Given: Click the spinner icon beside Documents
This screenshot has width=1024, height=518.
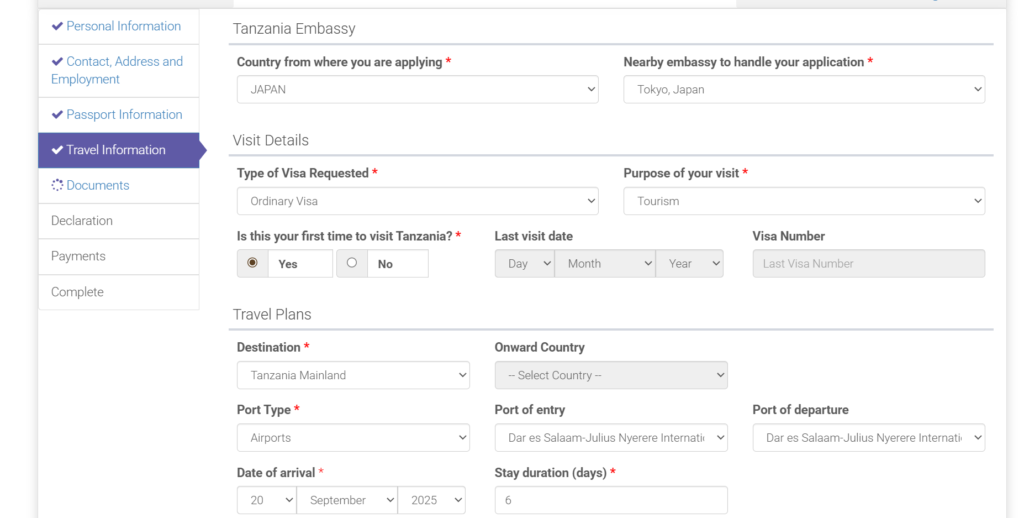Looking at the screenshot, I should tap(57, 186).
